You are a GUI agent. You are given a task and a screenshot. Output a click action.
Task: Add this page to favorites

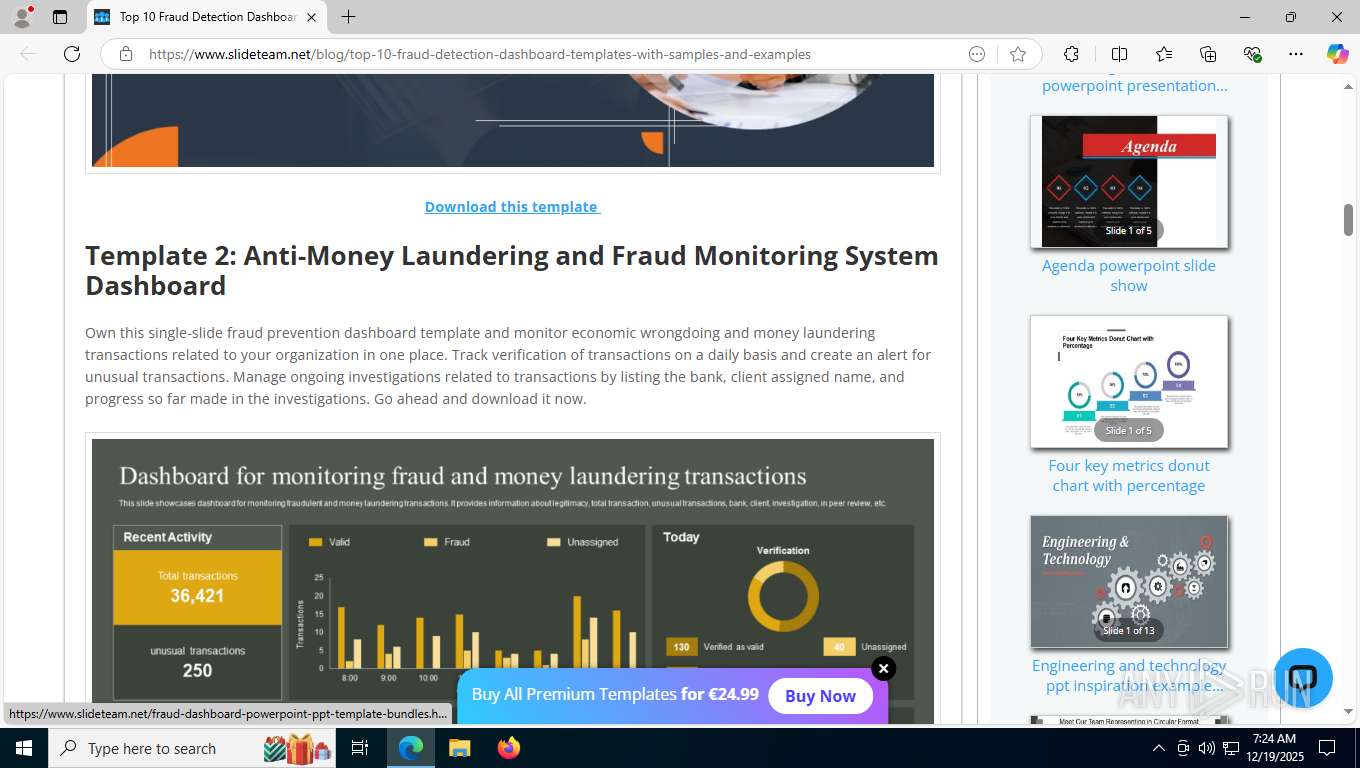click(x=1018, y=54)
